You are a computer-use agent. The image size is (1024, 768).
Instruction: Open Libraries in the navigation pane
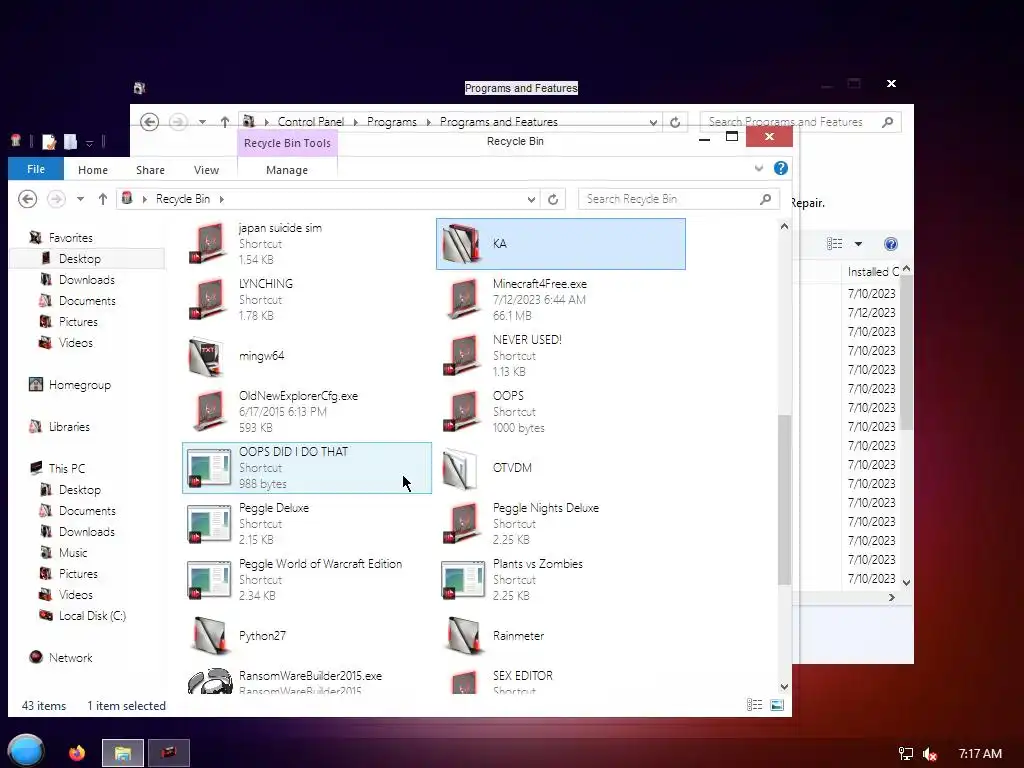(69, 426)
